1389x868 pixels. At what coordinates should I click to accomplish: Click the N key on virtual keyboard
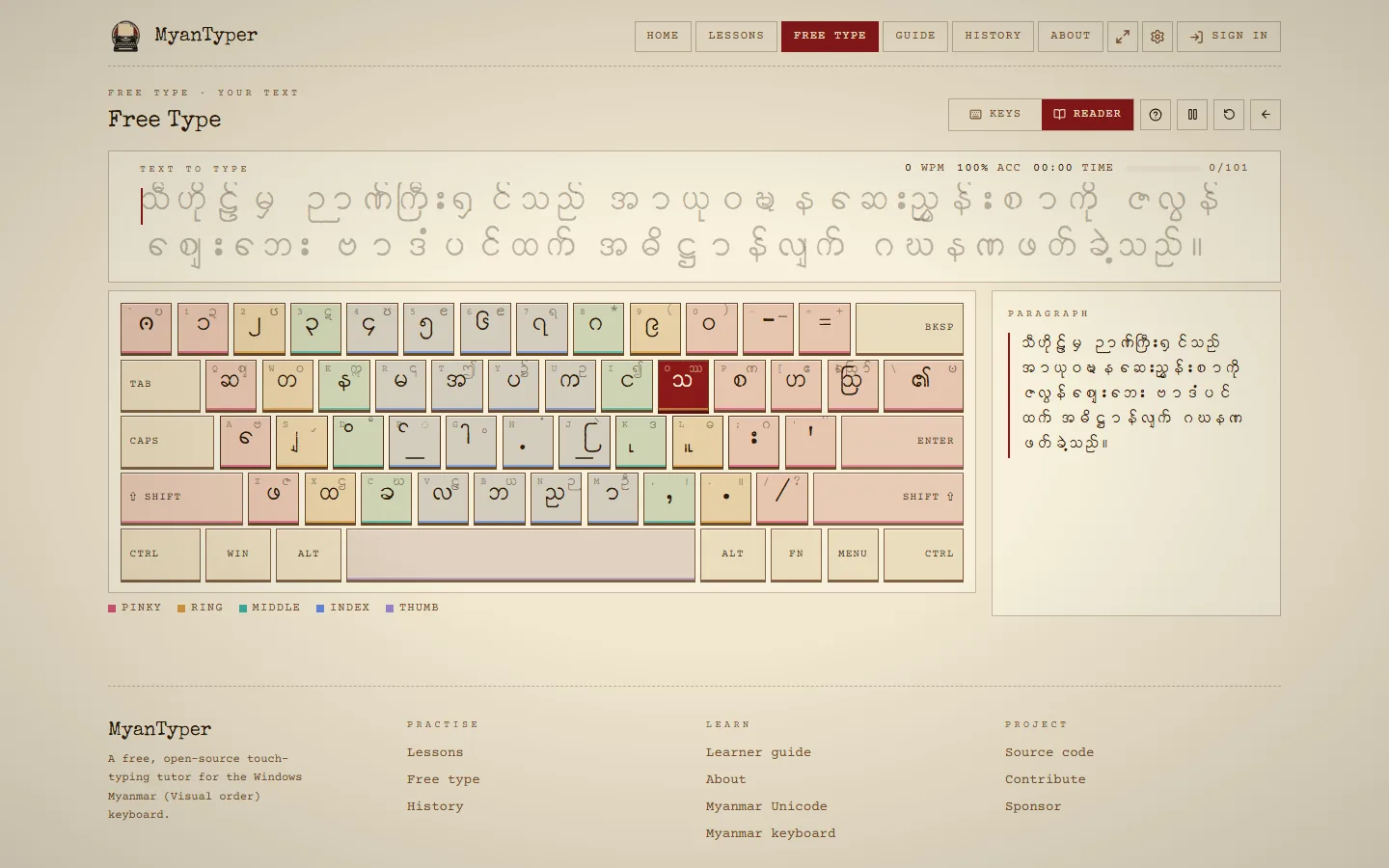point(556,499)
